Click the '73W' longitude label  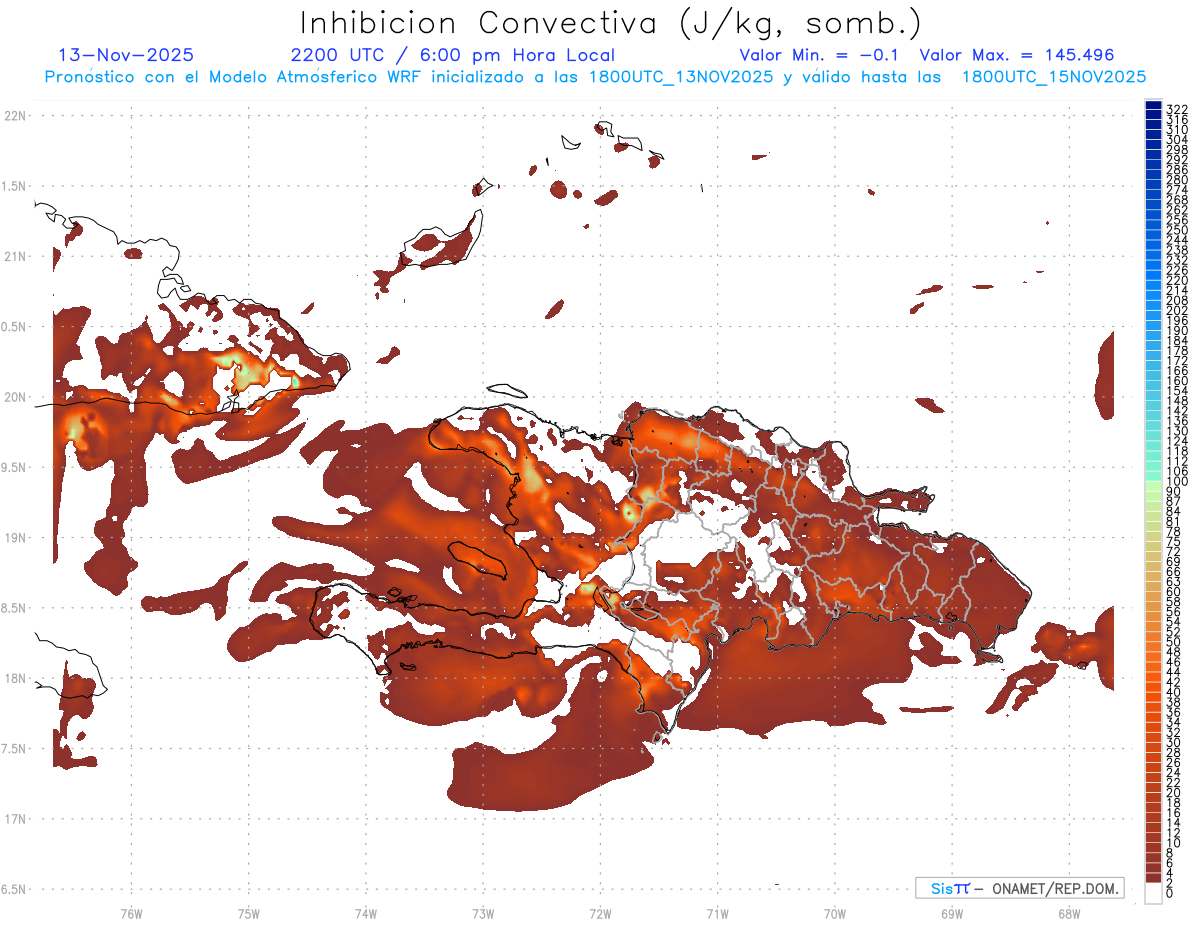click(x=483, y=913)
